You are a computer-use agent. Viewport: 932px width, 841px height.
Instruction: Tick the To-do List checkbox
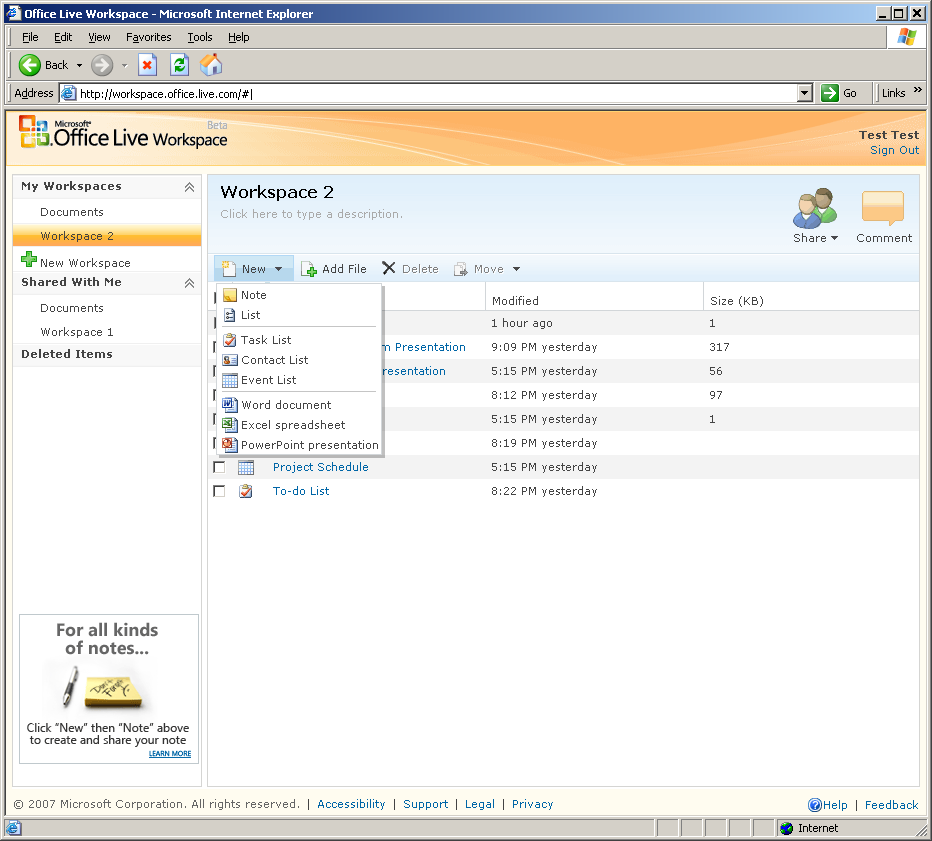point(219,491)
